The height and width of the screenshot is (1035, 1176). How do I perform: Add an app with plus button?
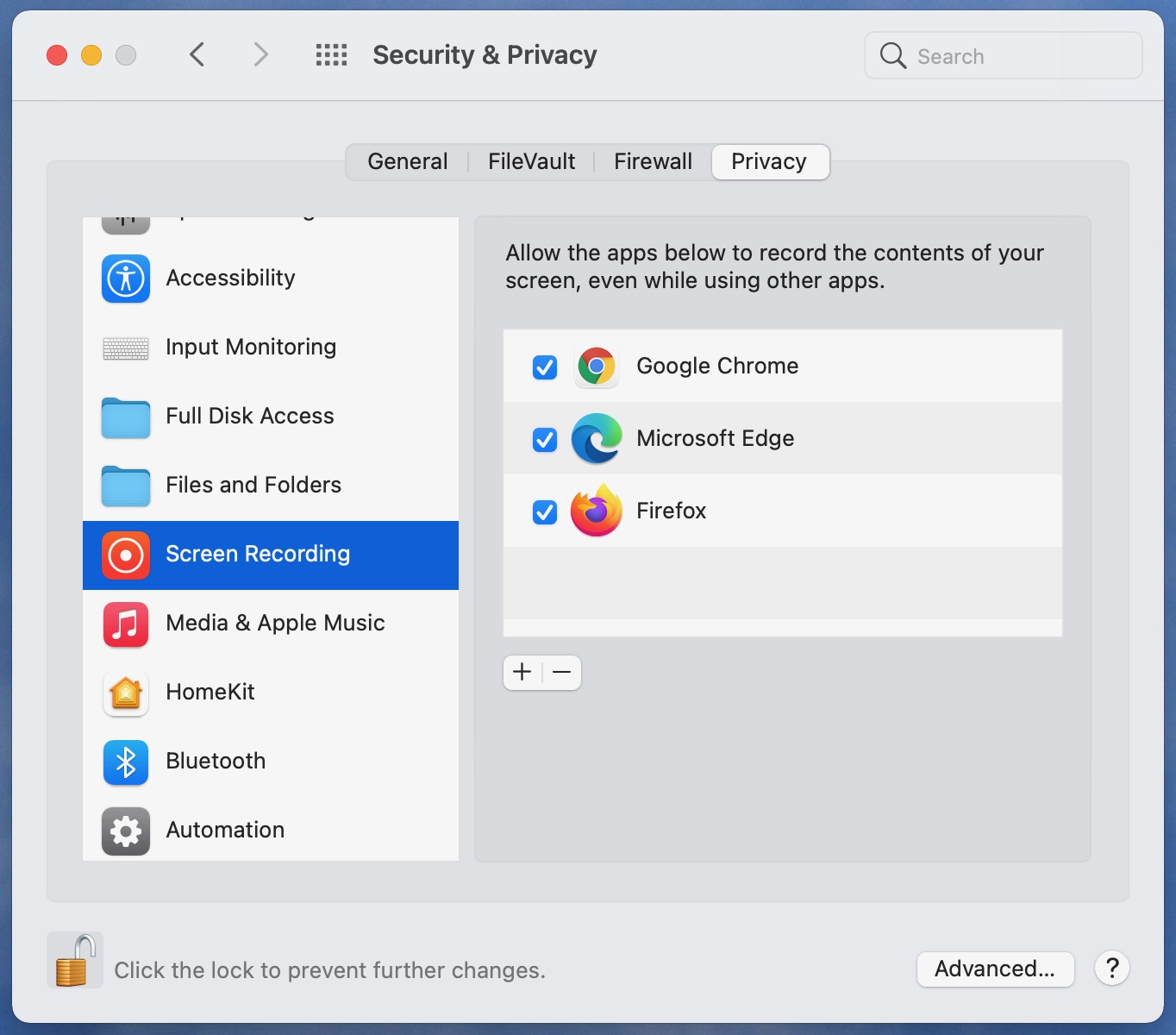522,672
